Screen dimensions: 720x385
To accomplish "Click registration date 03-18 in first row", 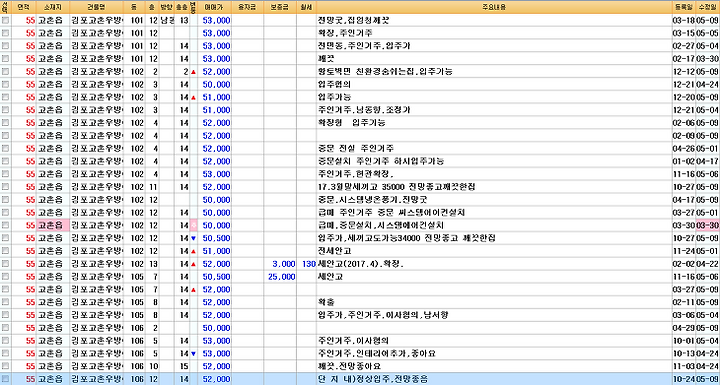I will click(684, 21).
